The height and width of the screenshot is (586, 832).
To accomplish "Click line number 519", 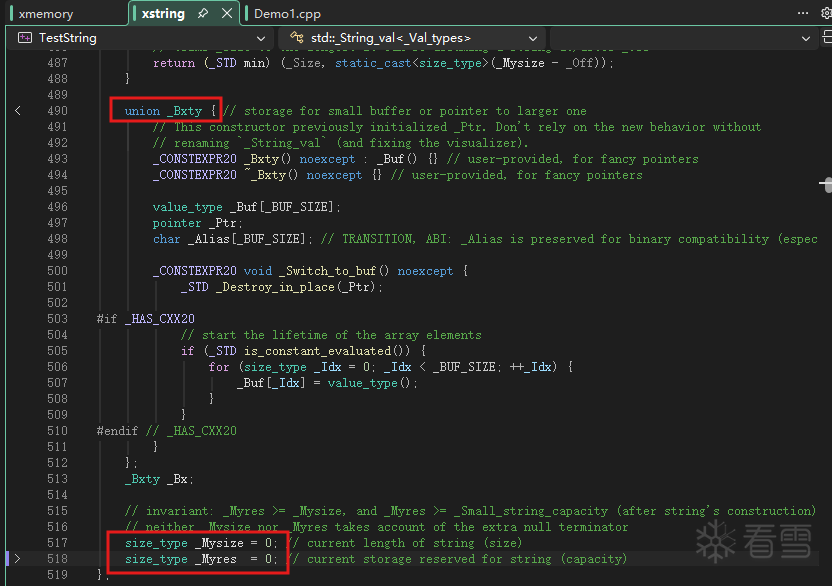I will pos(57,575).
